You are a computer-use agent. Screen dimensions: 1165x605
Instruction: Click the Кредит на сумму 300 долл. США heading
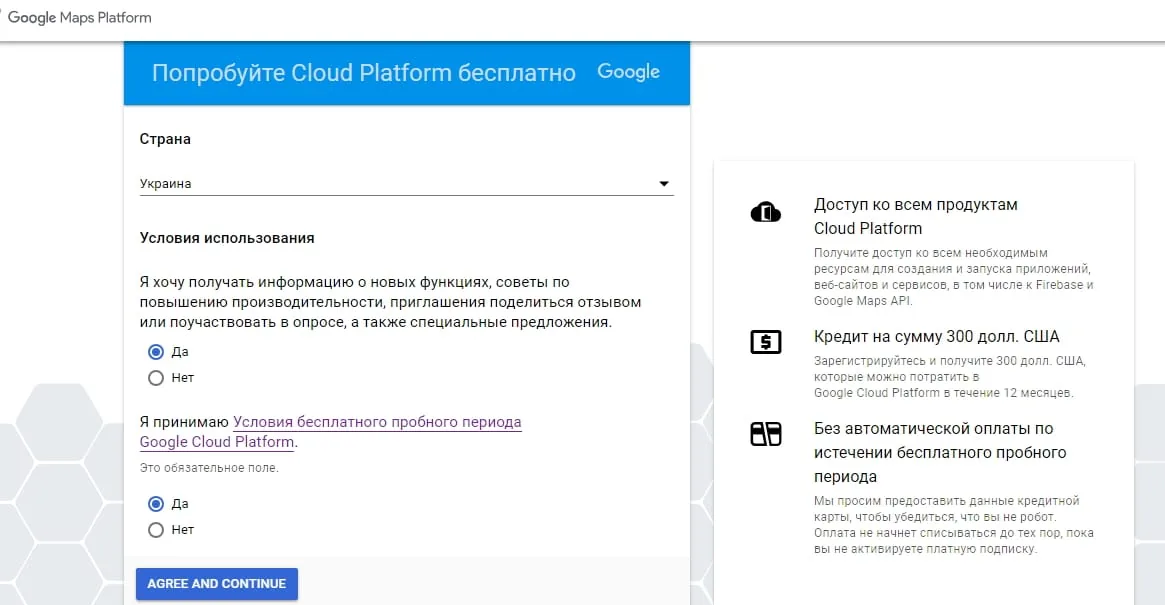click(936, 337)
